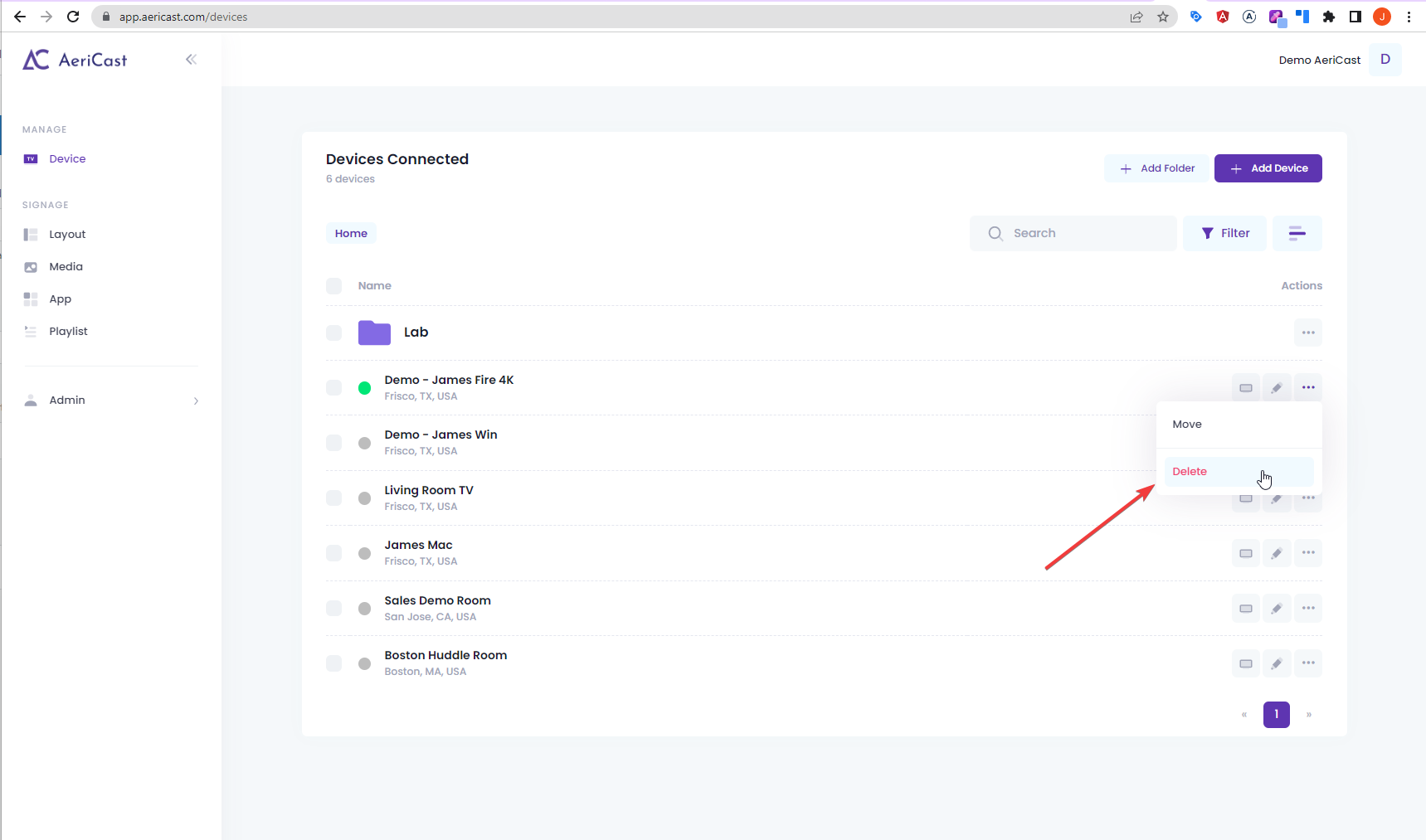Check the Demo - James Win checkbox
Viewport: 1426px width, 840px height.
pos(333,443)
